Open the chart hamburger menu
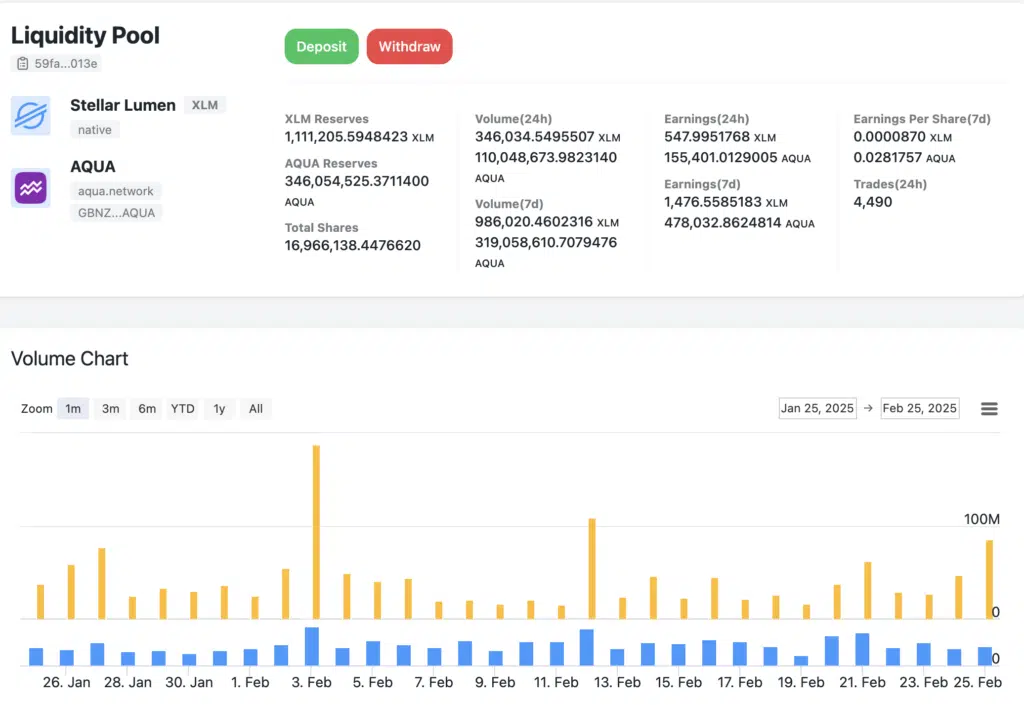This screenshot has height=705, width=1024. point(989,409)
